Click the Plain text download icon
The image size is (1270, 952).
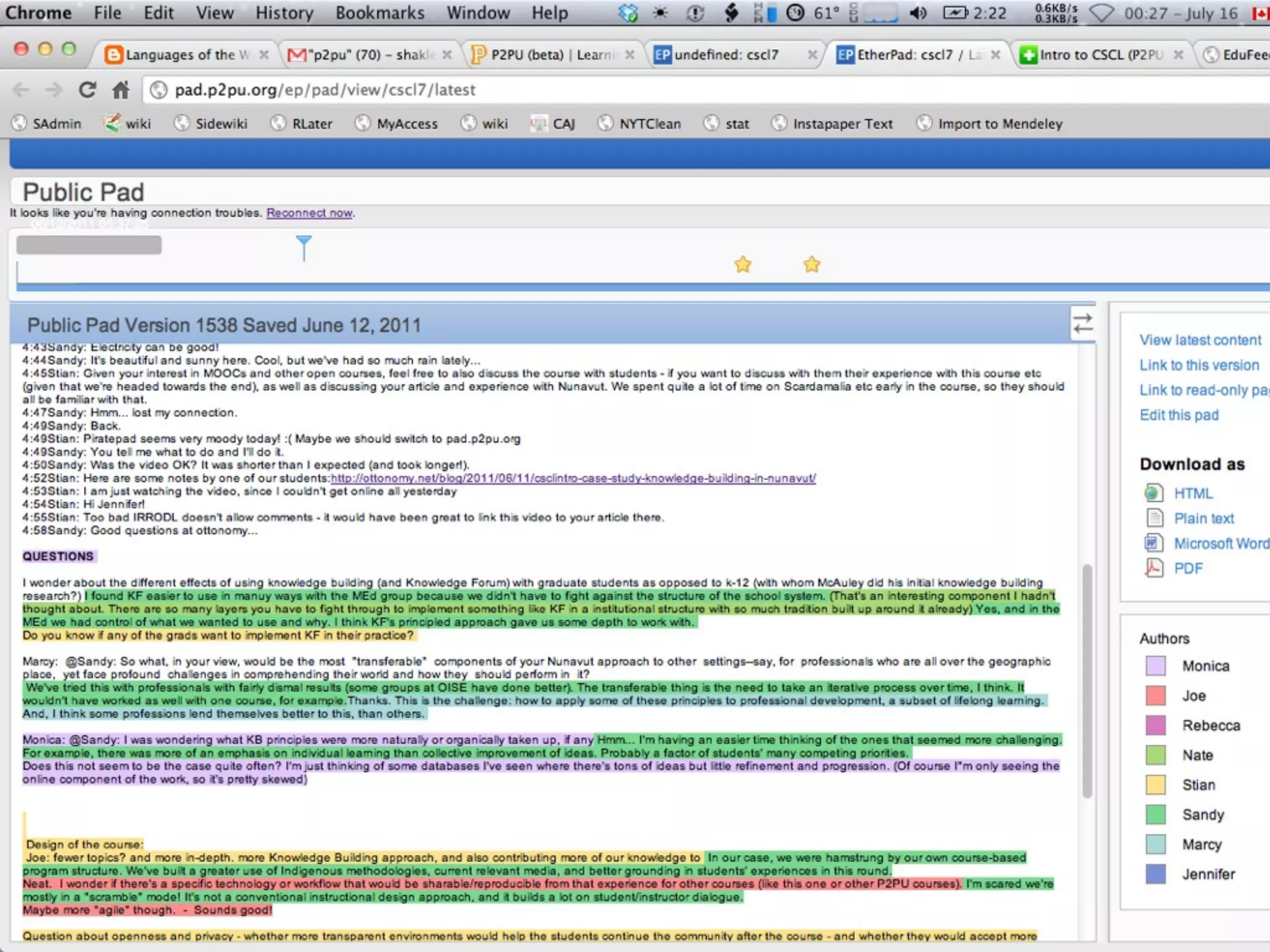[x=1153, y=518]
